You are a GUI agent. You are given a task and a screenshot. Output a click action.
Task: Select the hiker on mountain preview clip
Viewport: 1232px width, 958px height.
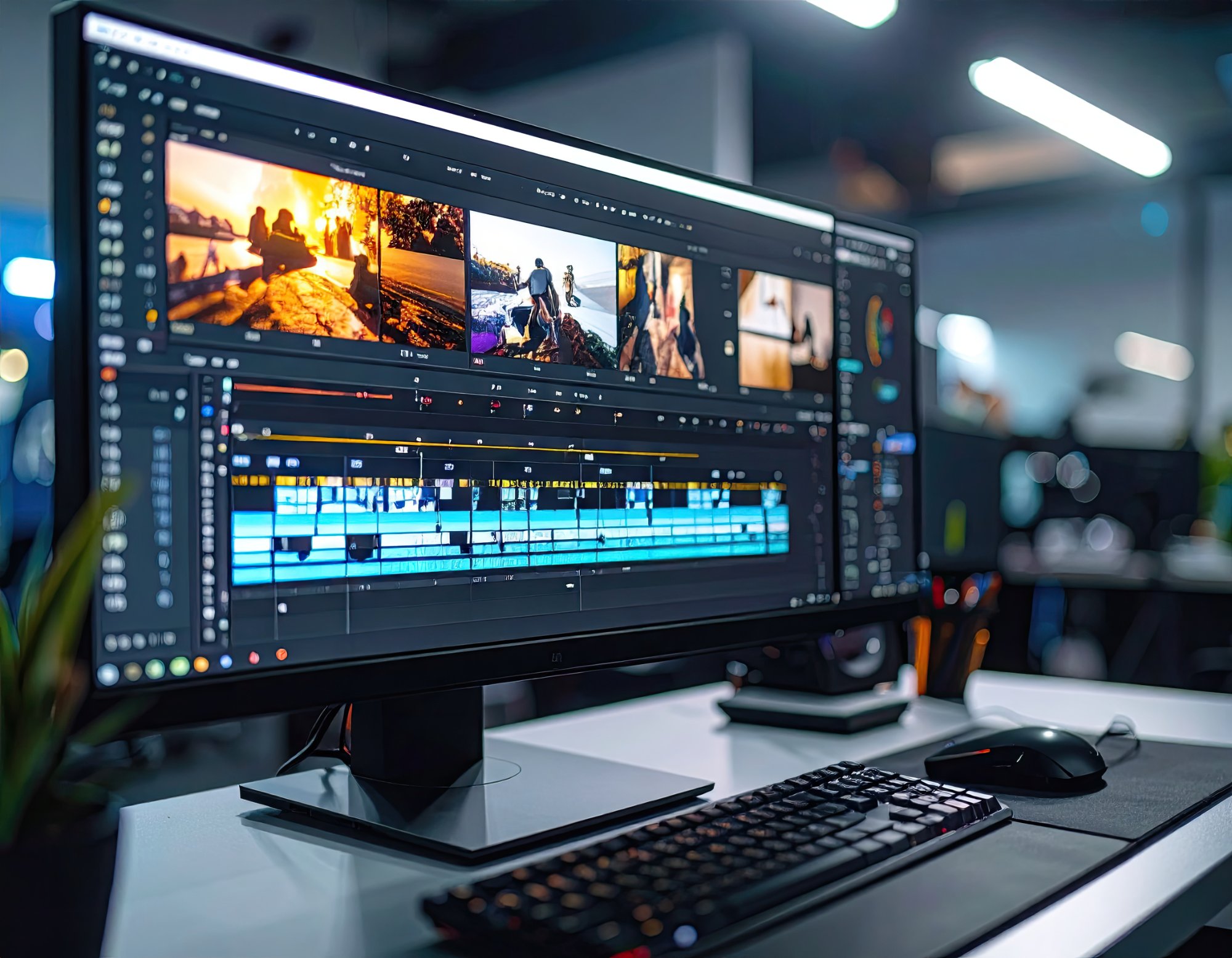(542, 290)
